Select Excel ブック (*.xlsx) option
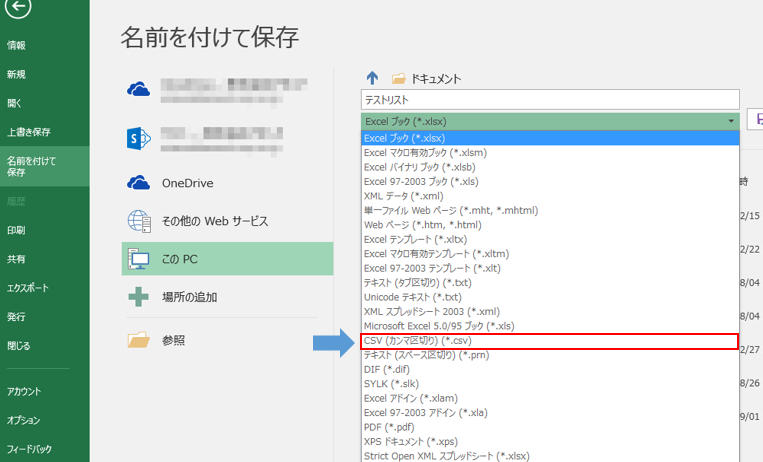This screenshot has height=462, width=763. pyautogui.click(x=550, y=138)
